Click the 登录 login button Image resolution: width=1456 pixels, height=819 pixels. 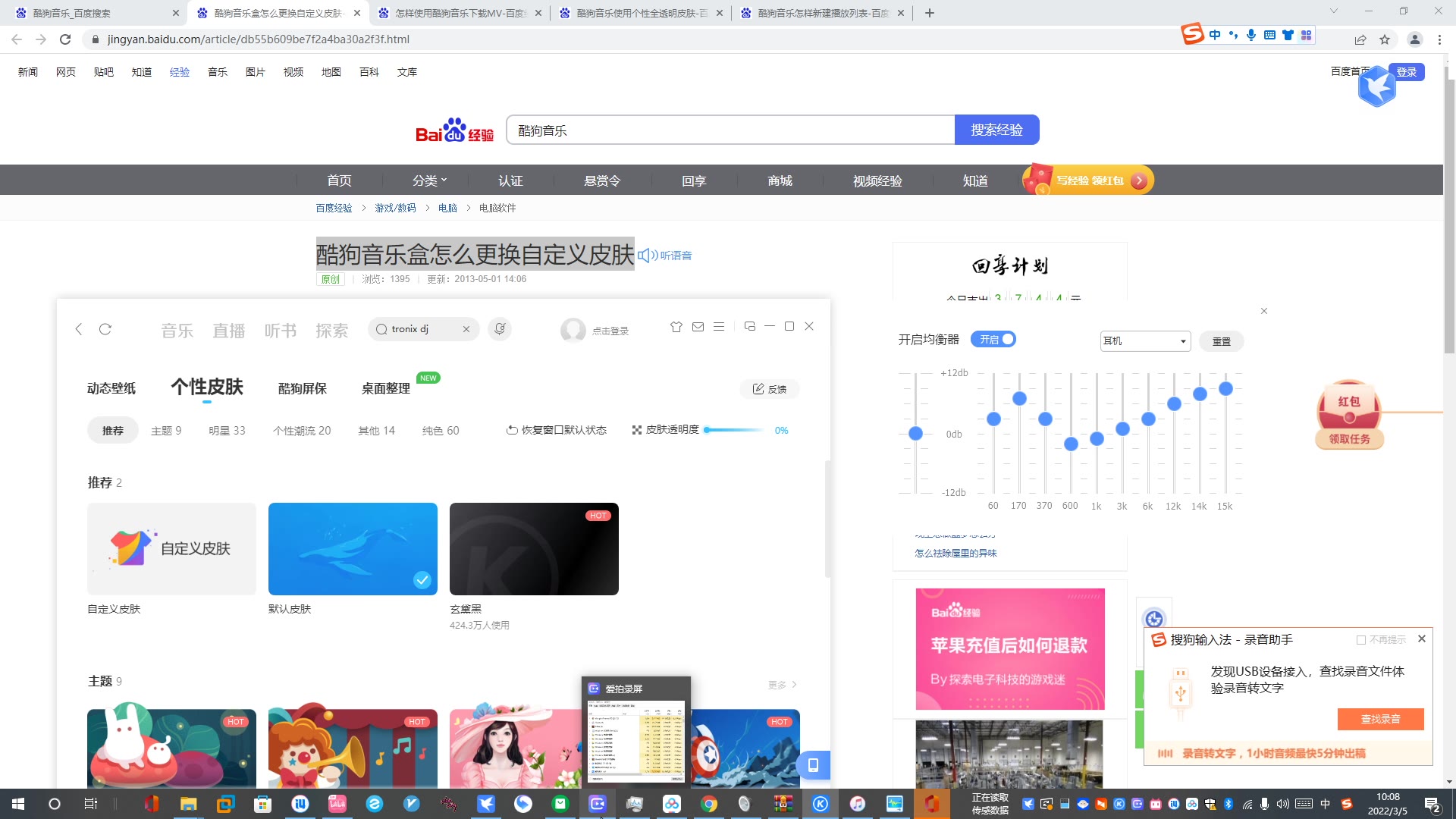(x=1407, y=72)
